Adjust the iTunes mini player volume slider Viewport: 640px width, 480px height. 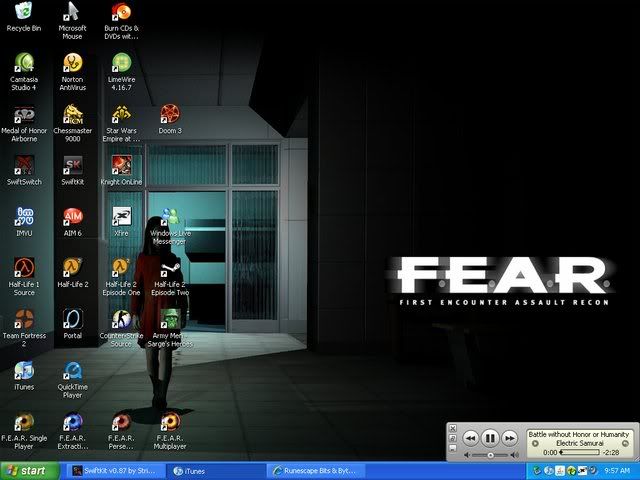pos(491,455)
